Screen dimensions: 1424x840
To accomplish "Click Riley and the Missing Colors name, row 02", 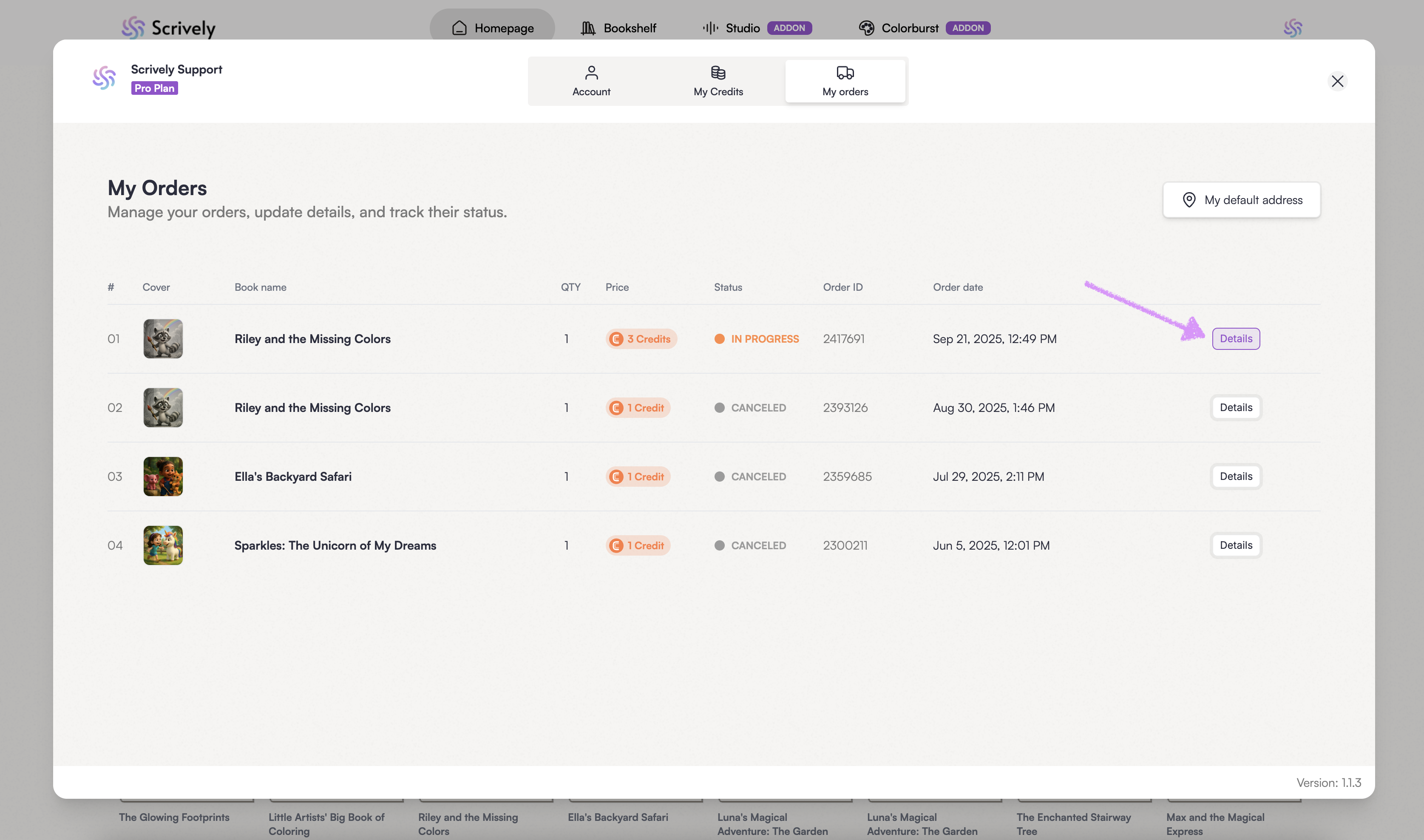I will pyautogui.click(x=312, y=408).
